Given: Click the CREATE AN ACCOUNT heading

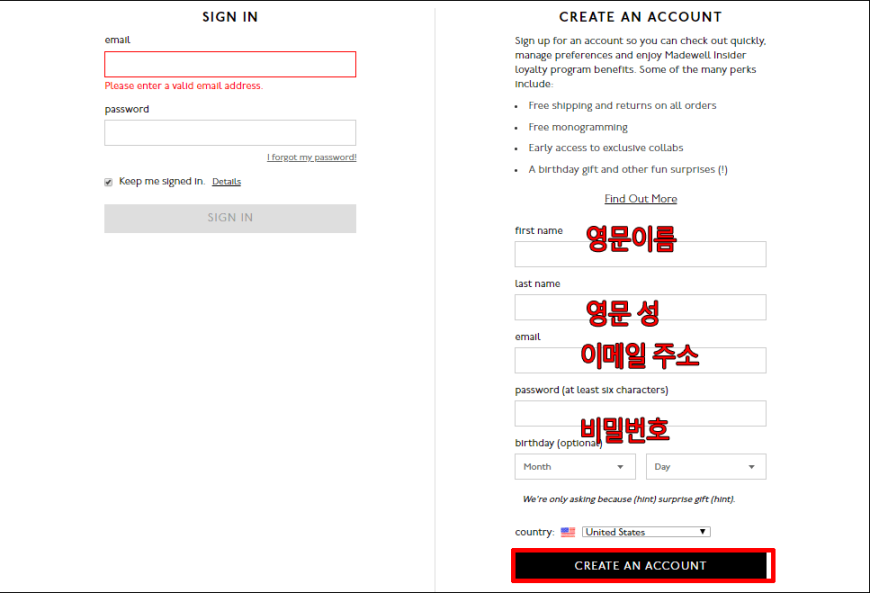Looking at the screenshot, I should (640, 17).
